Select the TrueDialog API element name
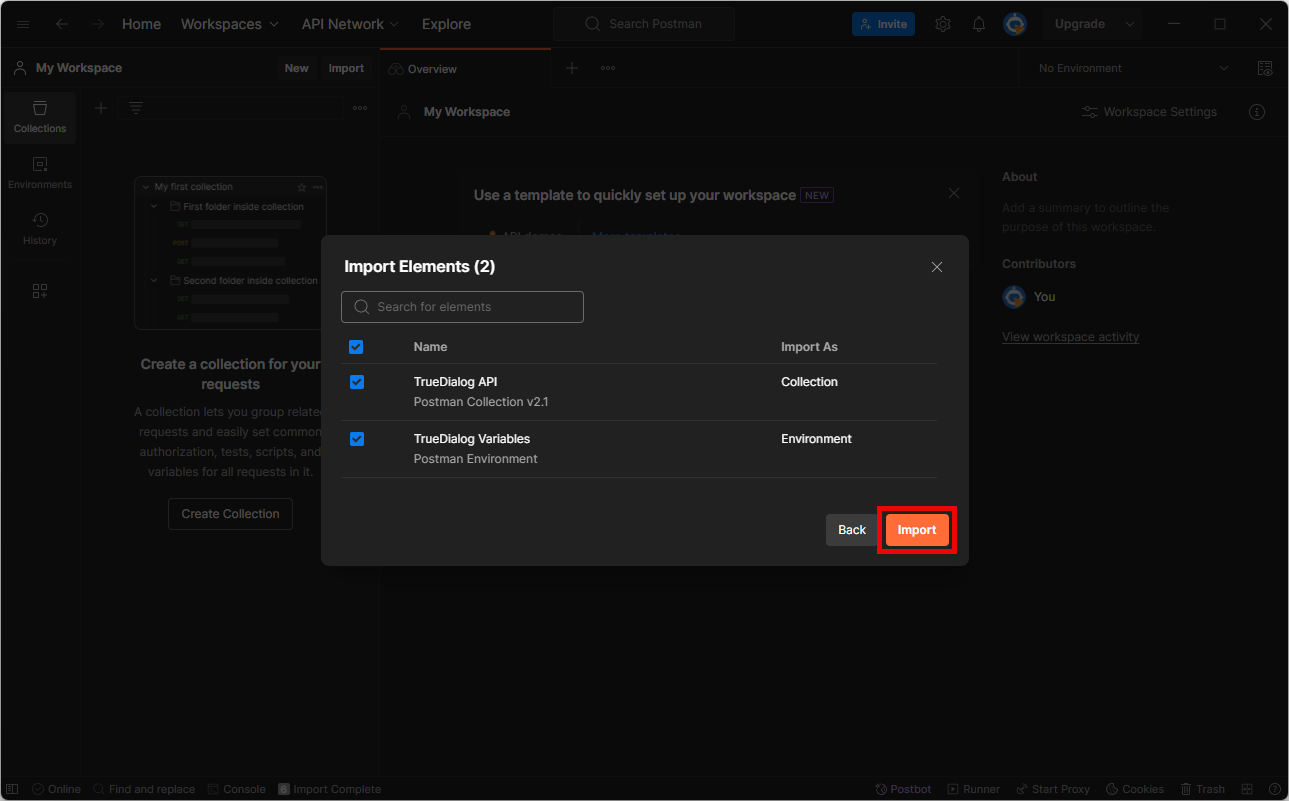This screenshot has height=801, width=1289. pos(455,382)
